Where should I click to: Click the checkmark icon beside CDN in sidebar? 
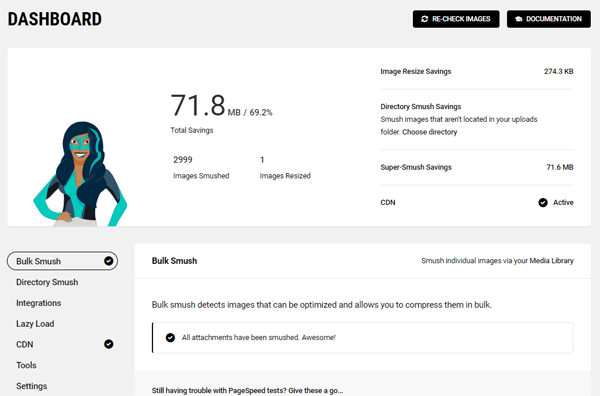click(109, 344)
